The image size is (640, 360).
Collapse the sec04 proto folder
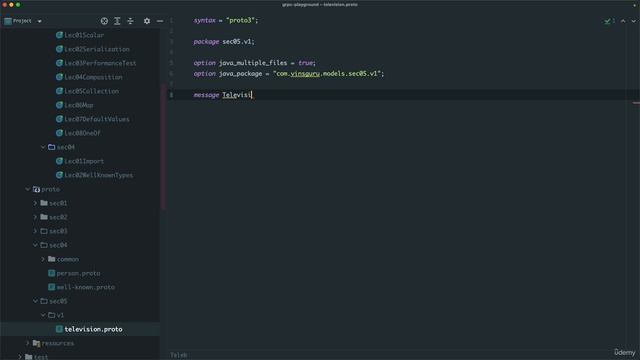pos(35,245)
